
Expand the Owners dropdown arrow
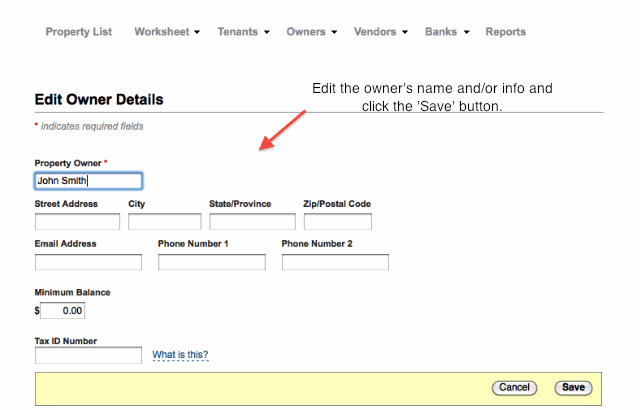click(334, 32)
